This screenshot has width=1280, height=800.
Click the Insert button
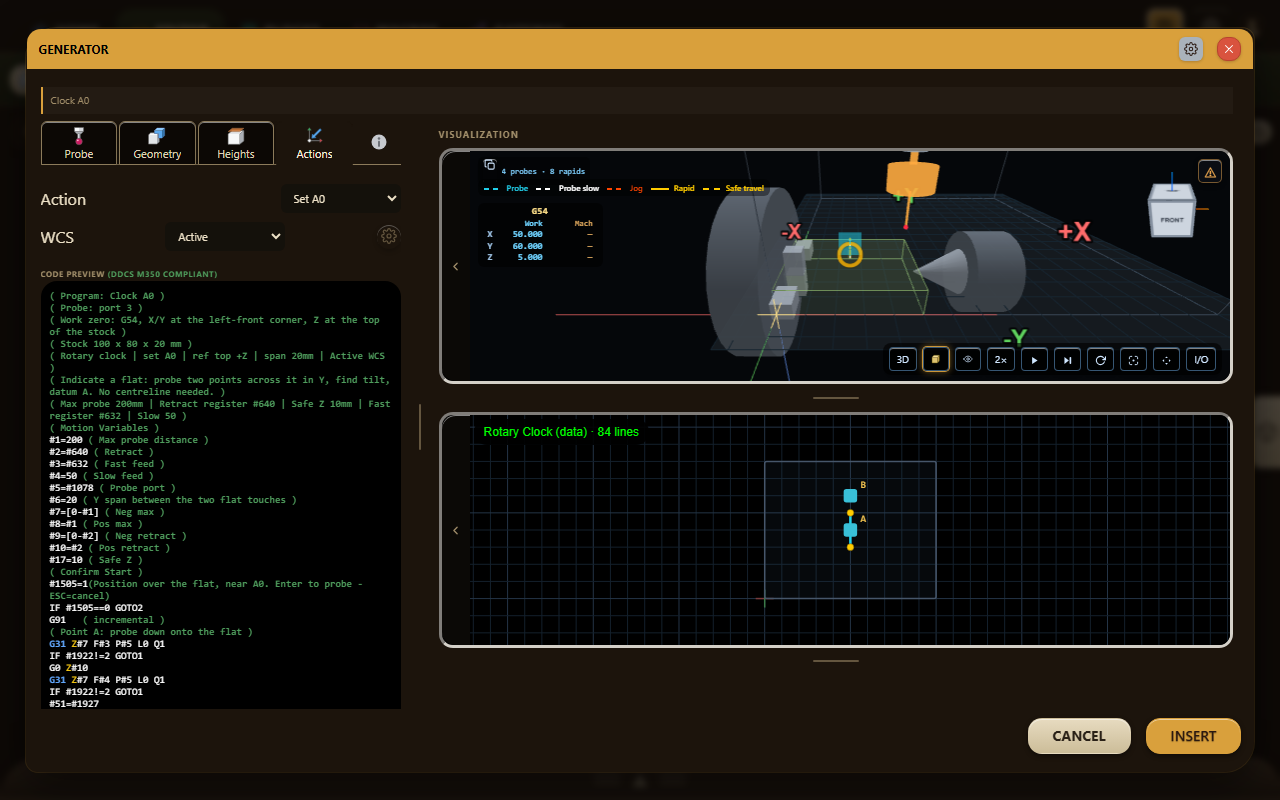[1193, 736]
